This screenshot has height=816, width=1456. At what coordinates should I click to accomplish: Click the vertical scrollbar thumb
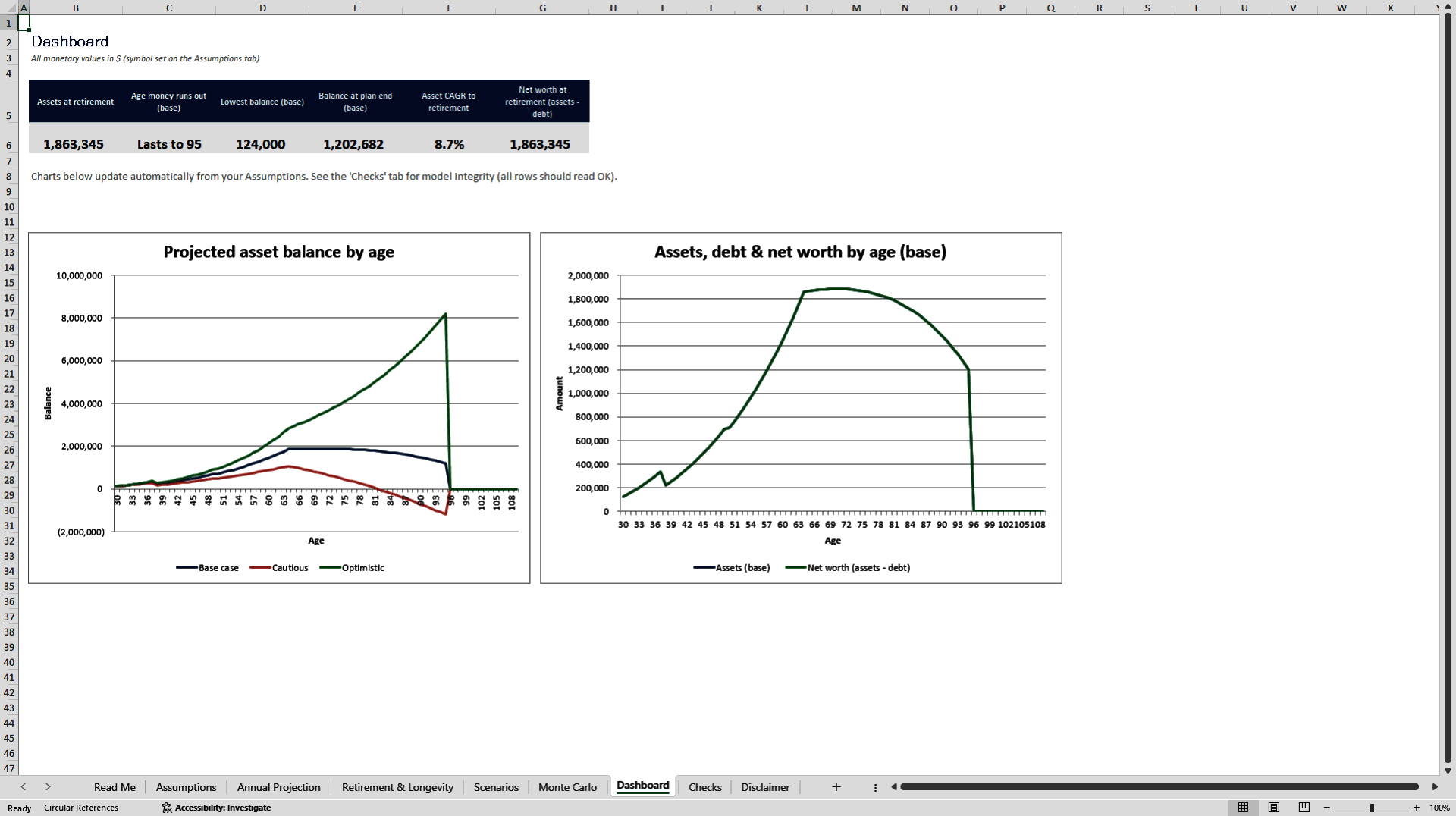[x=1448, y=389]
